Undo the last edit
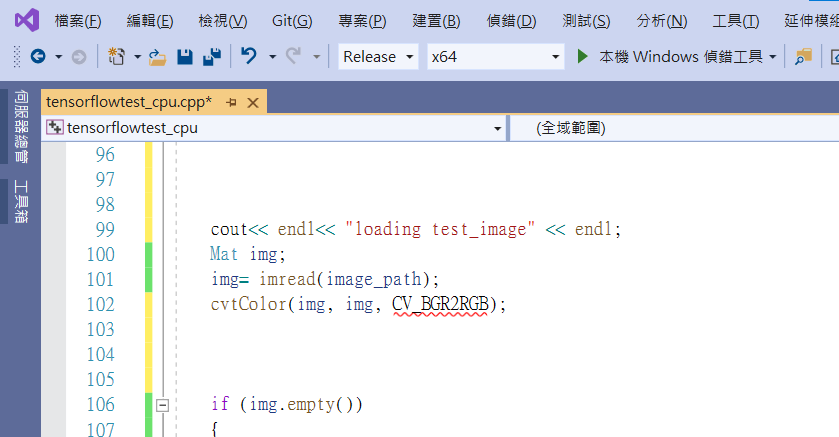Image resolution: width=839 pixels, height=437 pixels. click(249, 56)
